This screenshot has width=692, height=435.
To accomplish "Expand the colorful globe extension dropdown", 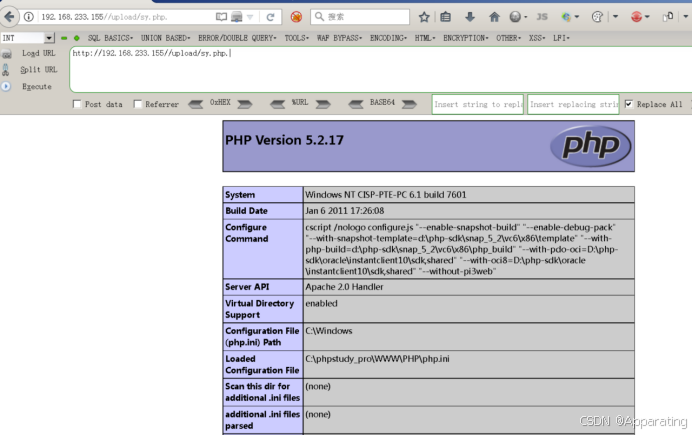I will click(576, 17).
